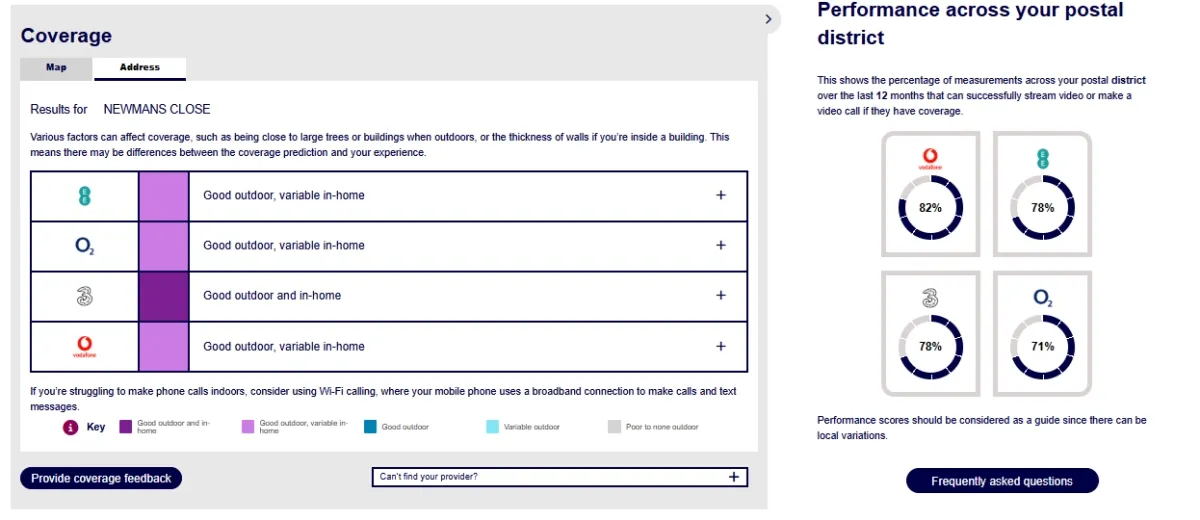Click the EE logo in coverage table
Screen dimensions: 1200x520
[85, 196]
